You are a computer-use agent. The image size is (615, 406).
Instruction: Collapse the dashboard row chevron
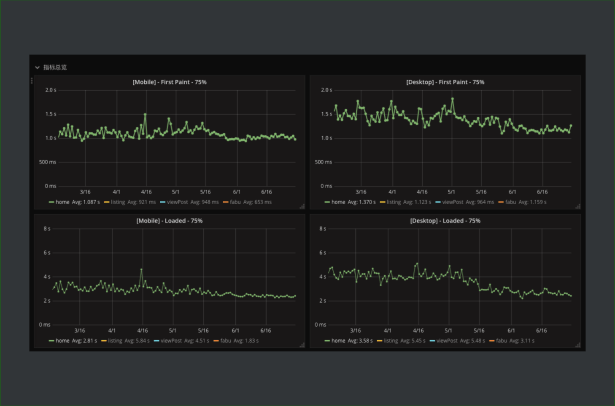click(x=37, y=67)
